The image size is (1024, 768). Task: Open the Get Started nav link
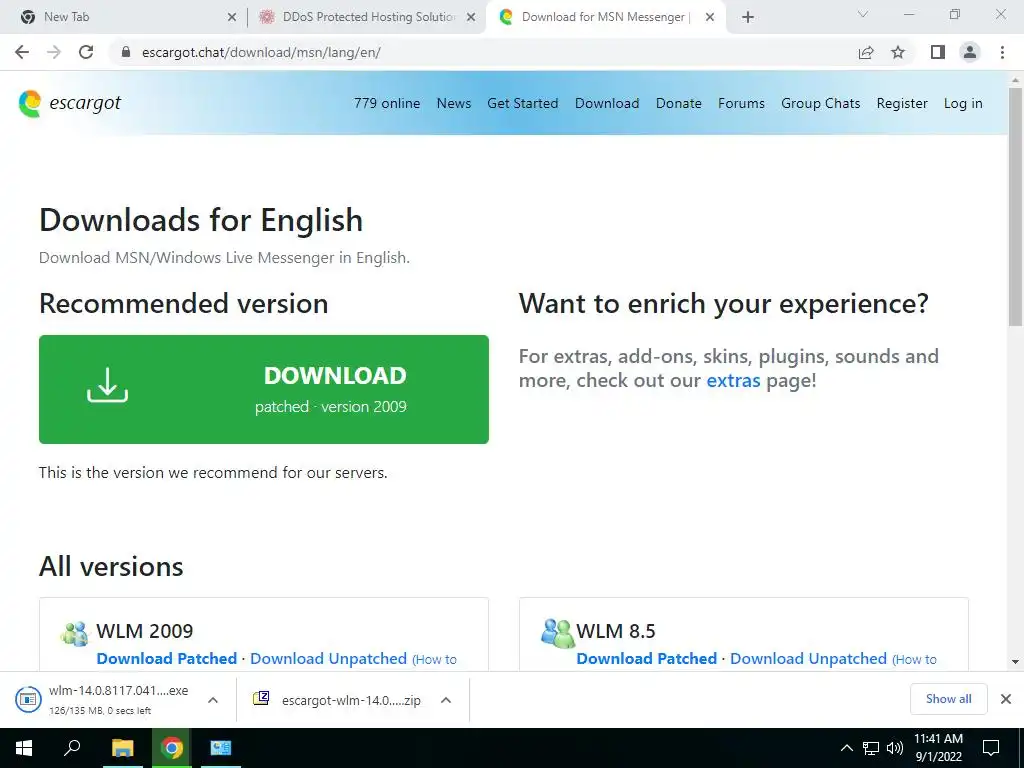[x=522, y=103]
